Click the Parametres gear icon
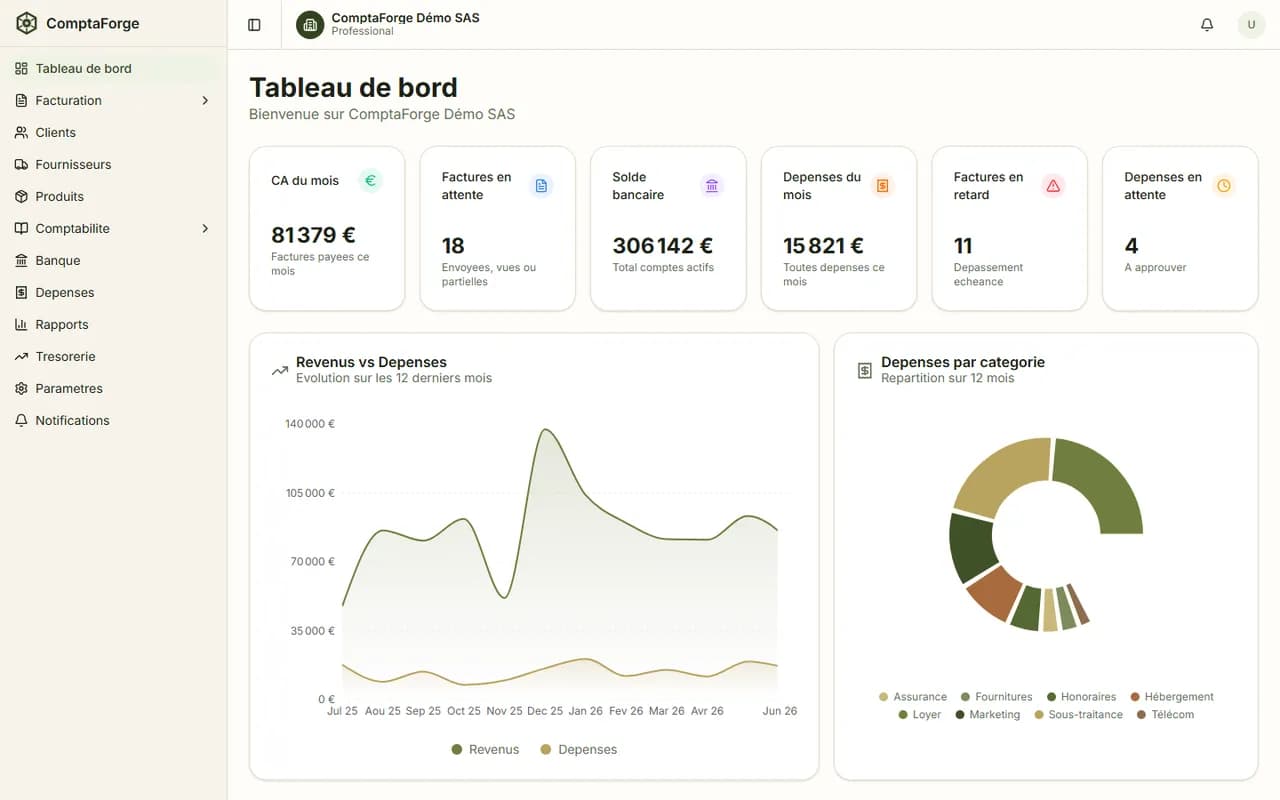This screenshot has height=800, width=1280. pos(22,389)
